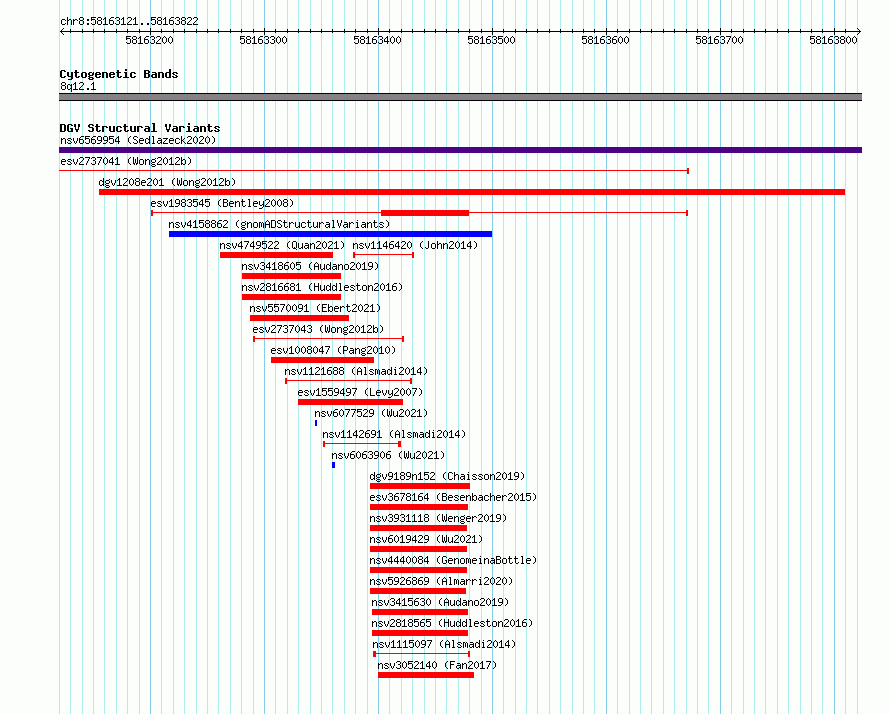Screen dimensions: 890x714
Task: Click nsv3418605 (Audano2019) label
Action: [310, 266]
